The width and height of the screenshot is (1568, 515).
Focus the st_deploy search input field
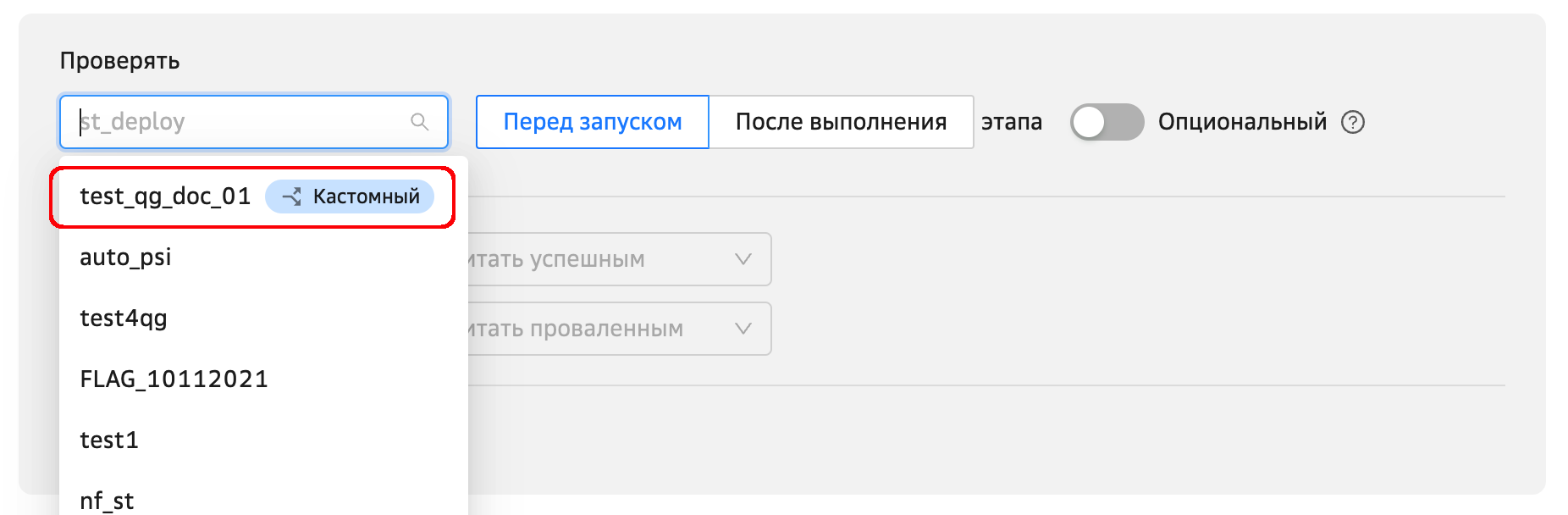pos(237,122)
